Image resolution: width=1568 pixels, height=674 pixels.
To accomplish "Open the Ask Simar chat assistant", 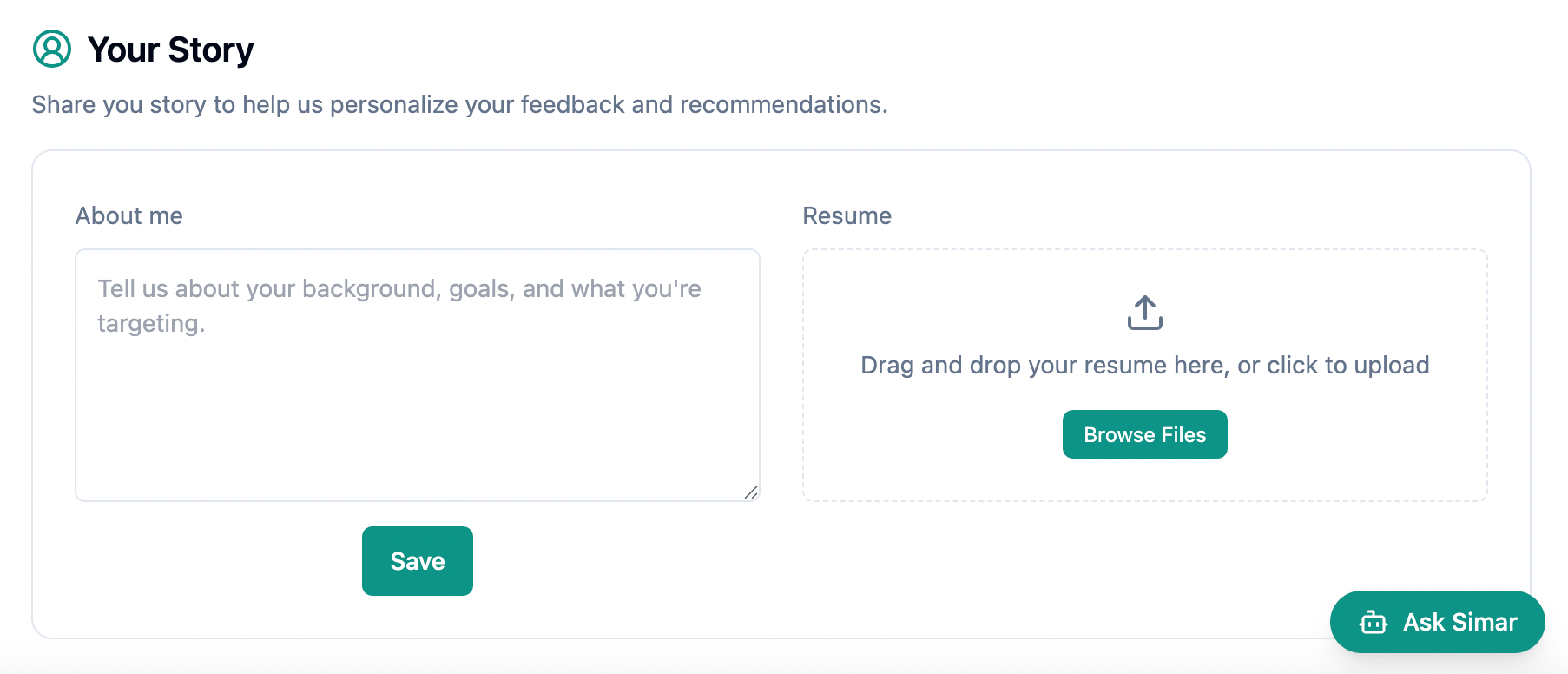I will pyautogui.click(x=1437, y=622).
